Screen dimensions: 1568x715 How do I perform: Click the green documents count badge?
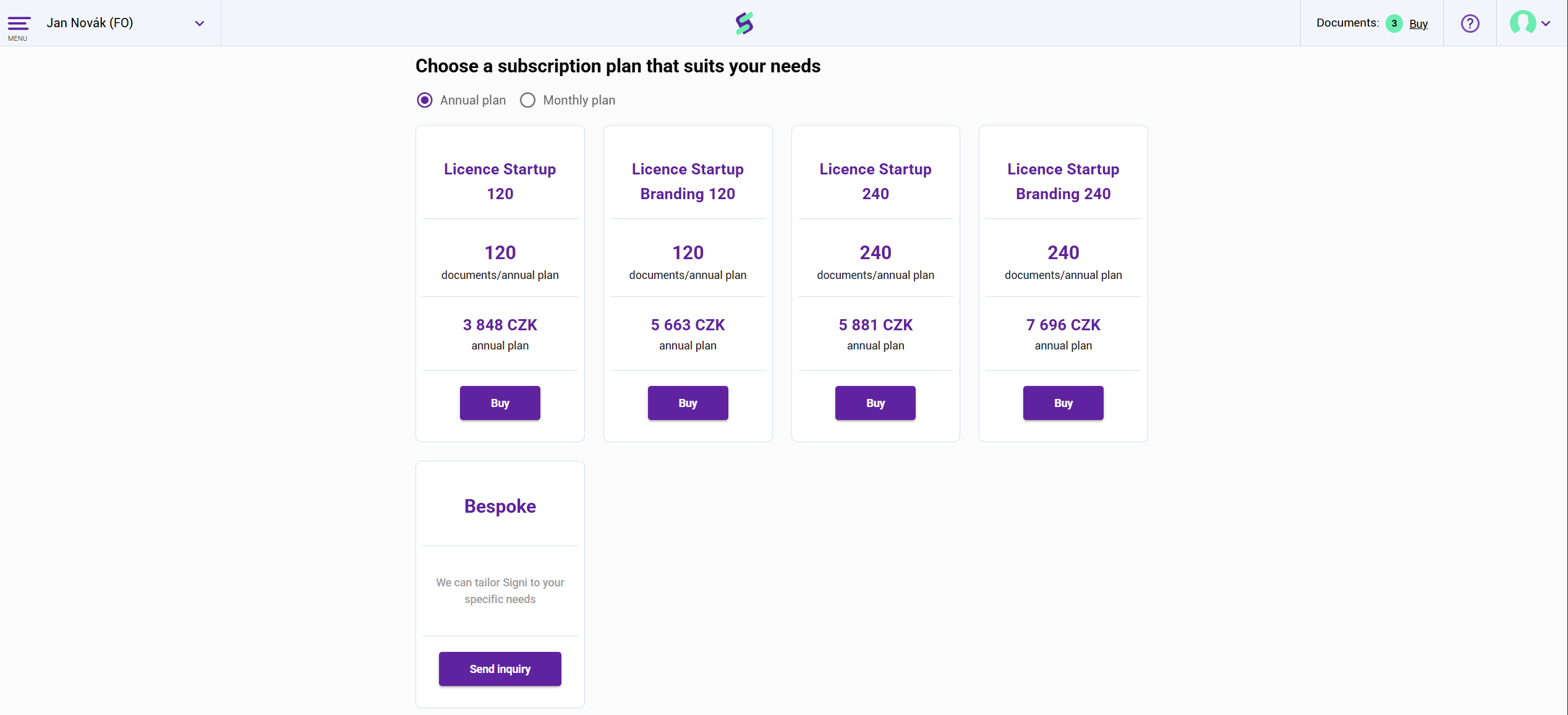tap(1394, 24)
